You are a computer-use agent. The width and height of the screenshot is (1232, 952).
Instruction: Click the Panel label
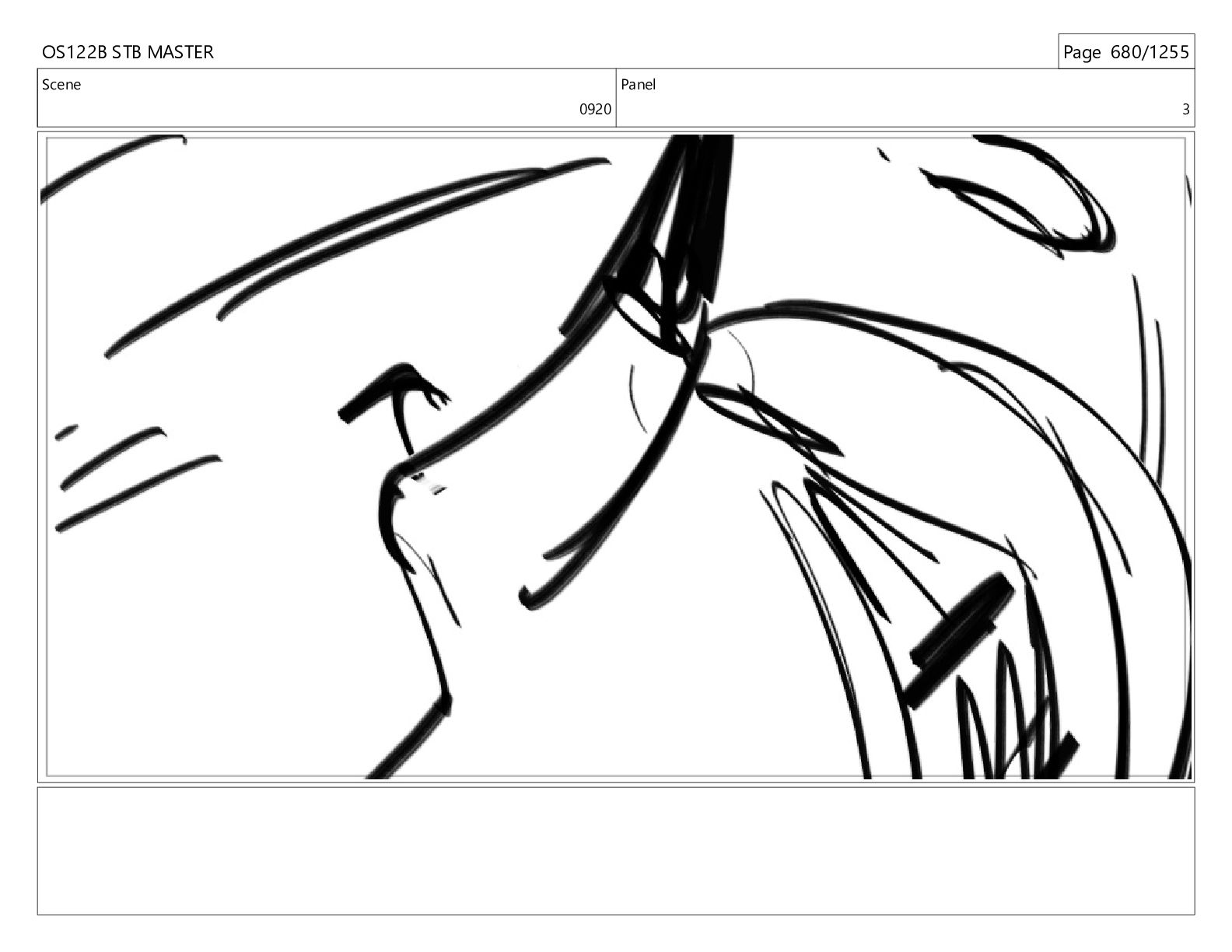coord(638,85)
